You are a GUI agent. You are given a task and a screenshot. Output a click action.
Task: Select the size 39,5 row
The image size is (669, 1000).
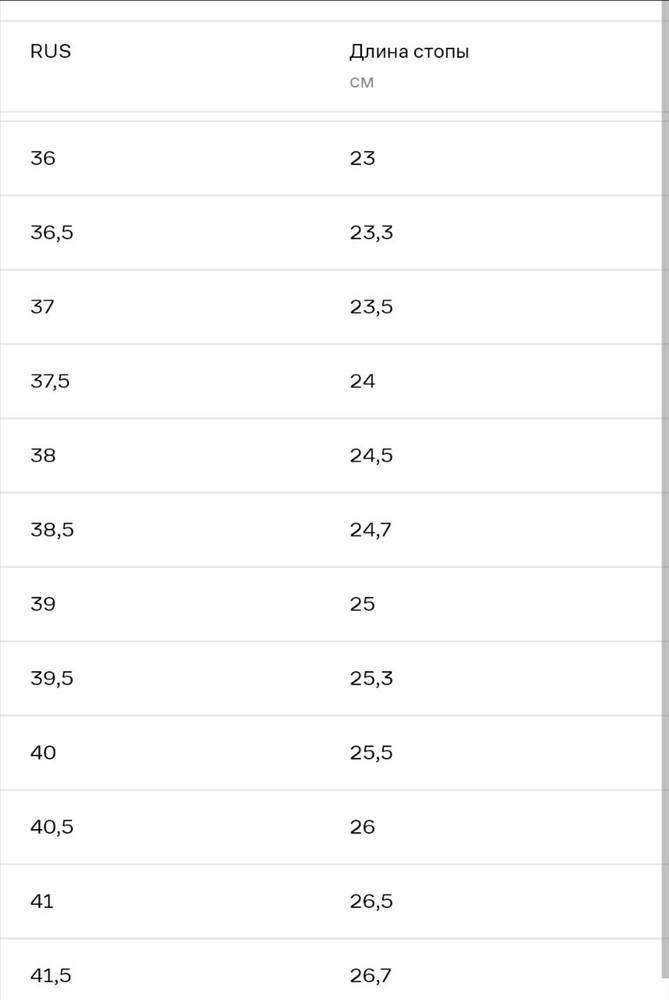tap(330, 679)
